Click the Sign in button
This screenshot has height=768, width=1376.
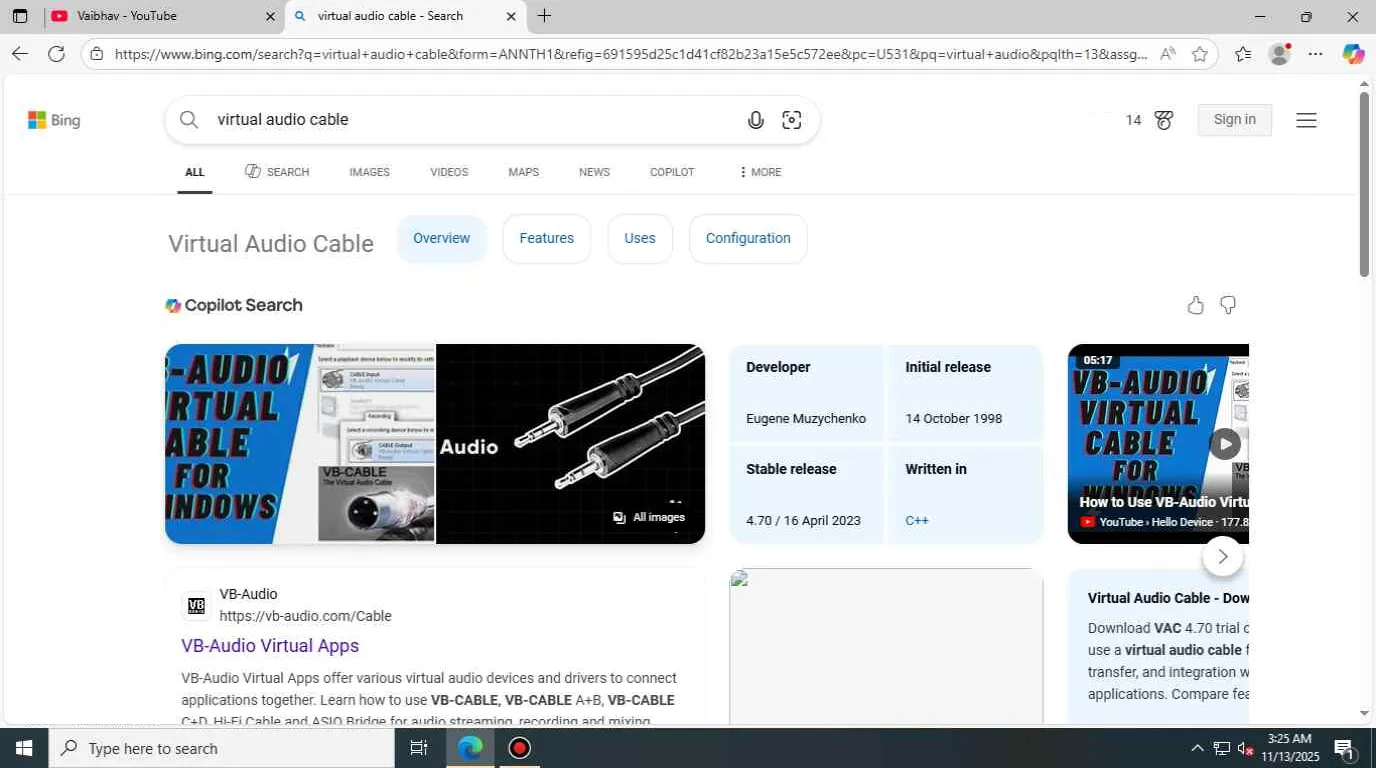[x=1234, y=120]
